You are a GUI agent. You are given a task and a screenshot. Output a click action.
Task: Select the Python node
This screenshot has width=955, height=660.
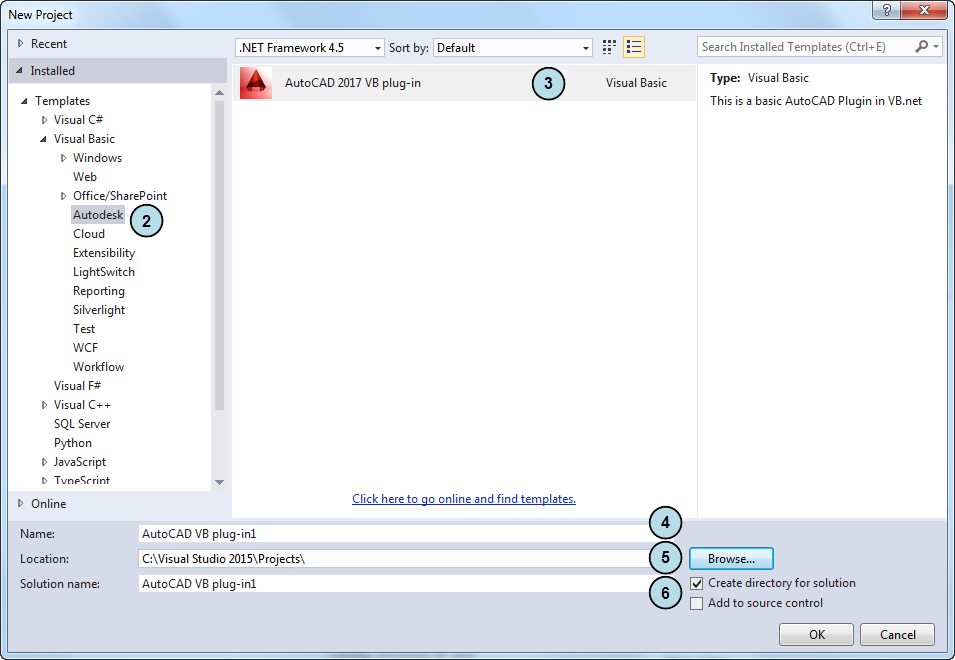[x=73, y=443]
